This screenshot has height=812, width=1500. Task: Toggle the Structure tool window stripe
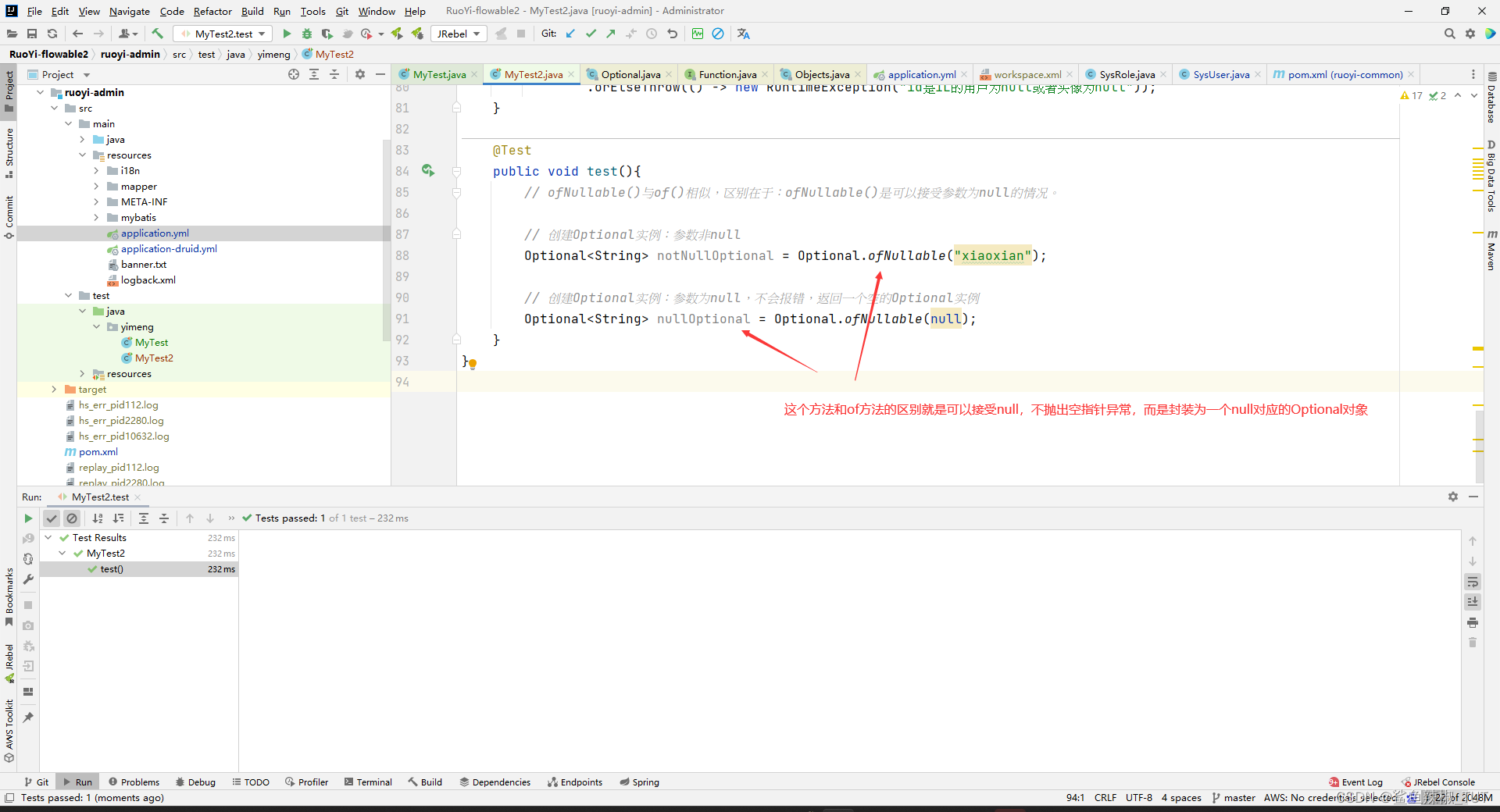9,151
